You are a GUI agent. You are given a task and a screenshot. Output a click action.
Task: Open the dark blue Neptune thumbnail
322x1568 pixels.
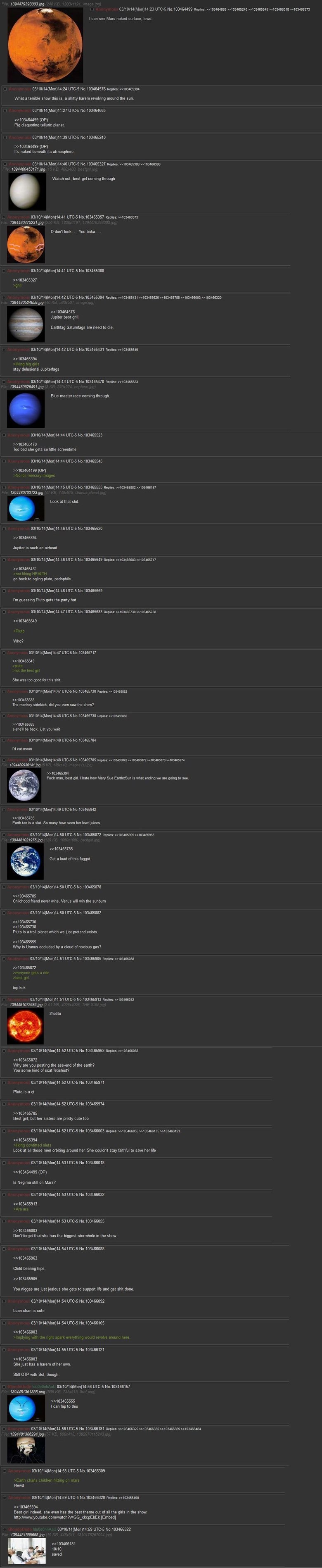26,408
